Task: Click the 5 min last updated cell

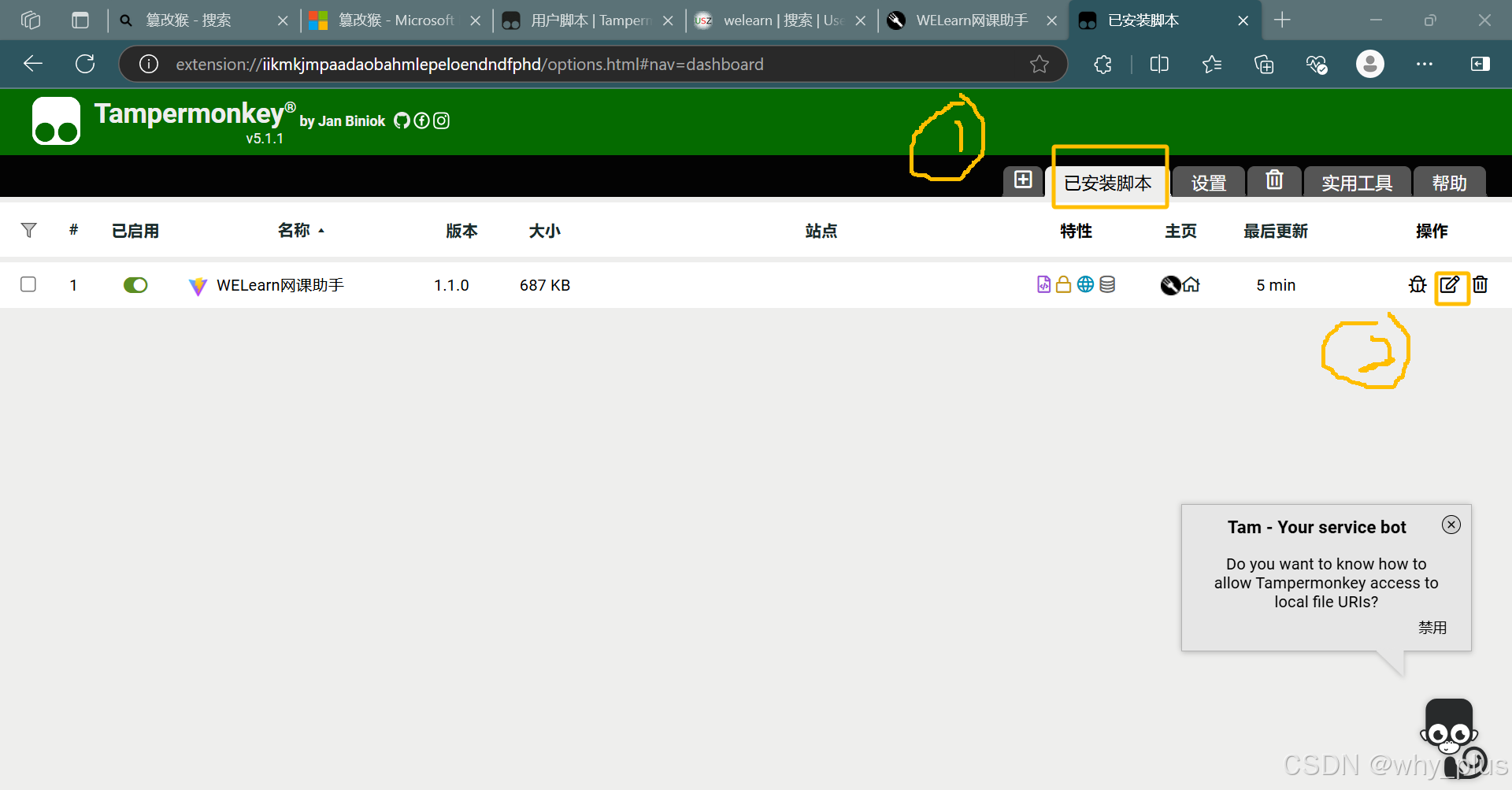Action: [x=1276, y=285]
